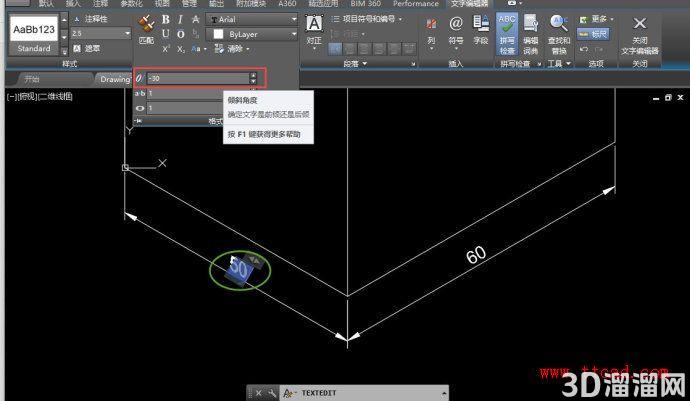Minimize the drawing viewport window
Viewport: 690px width, 401px height.
[x=656, y=99]
